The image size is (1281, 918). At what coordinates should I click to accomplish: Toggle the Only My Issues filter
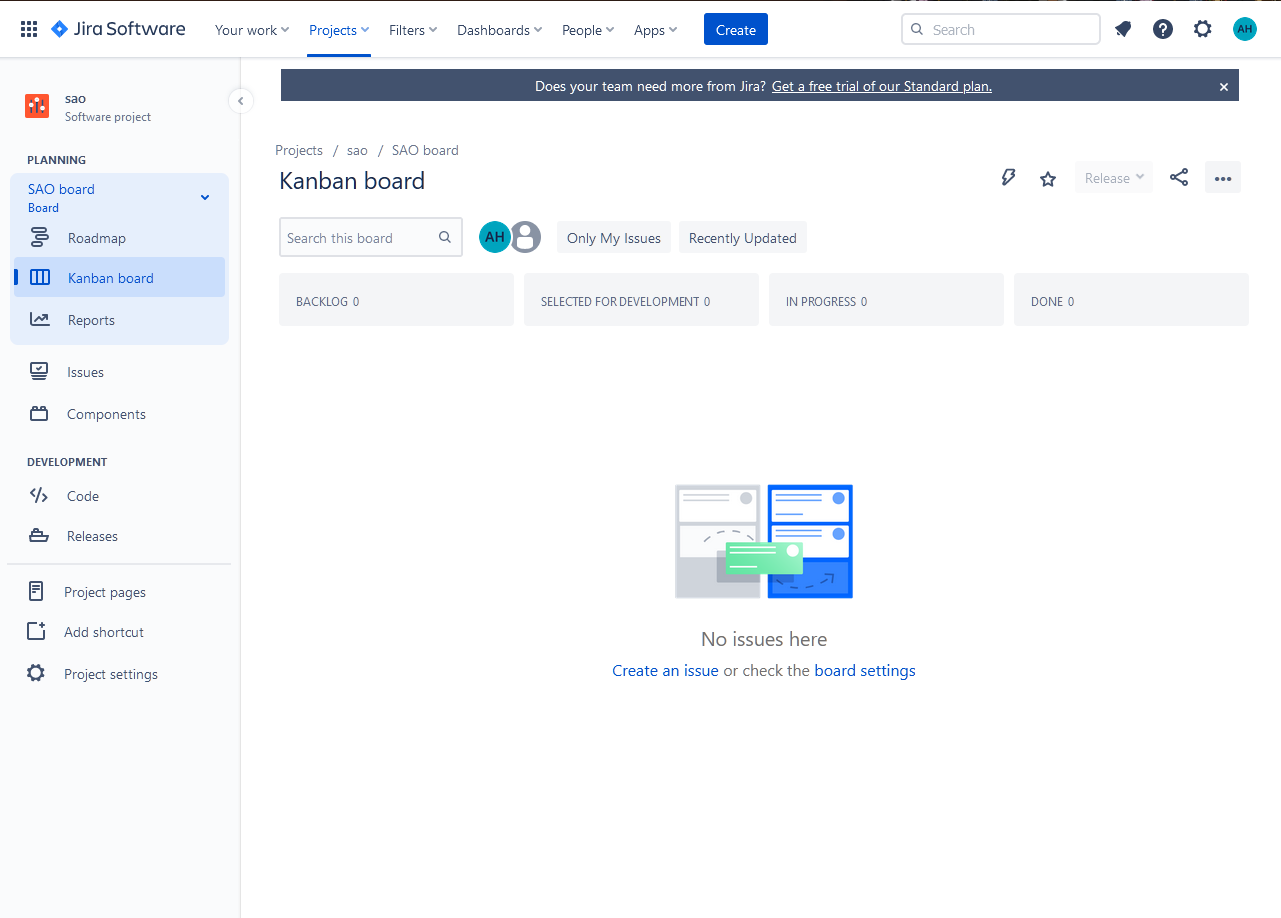(x=613, y=237)
